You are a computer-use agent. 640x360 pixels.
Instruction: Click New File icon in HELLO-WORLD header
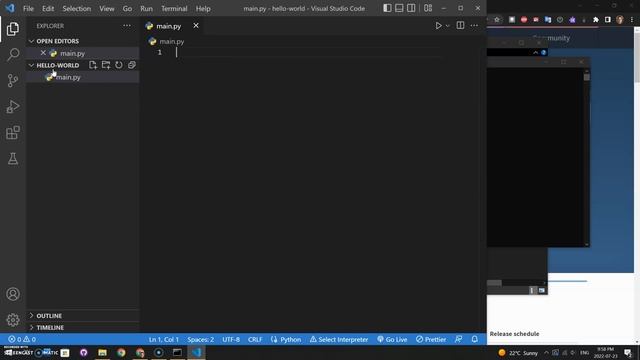(93, 65)
